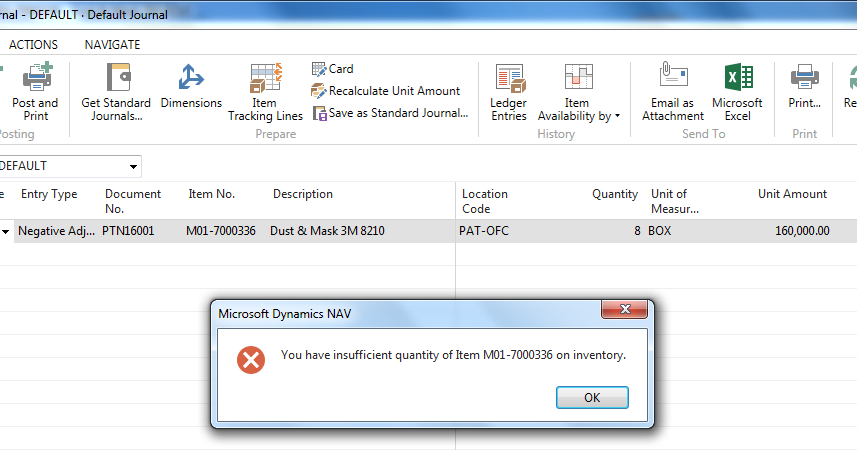
Task: Select the Negative Adj... entry type cell
Action: point(56,231)
